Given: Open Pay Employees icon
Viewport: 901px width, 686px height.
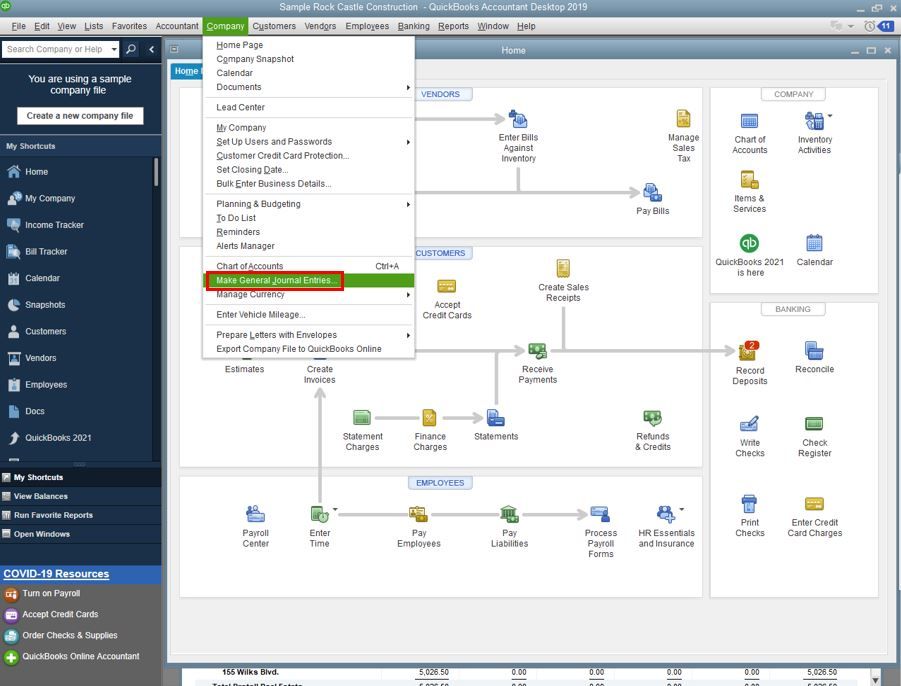Looking at the screenshot, I should click(418, 514).
